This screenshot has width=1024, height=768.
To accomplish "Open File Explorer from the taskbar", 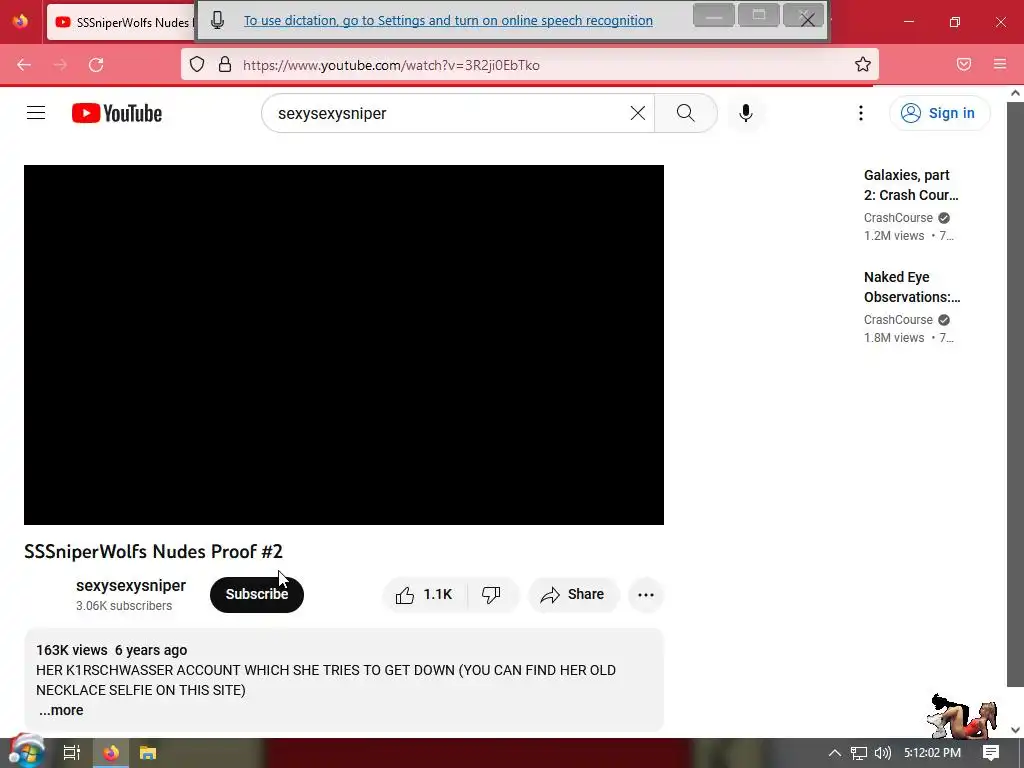I will click(148, 753).
